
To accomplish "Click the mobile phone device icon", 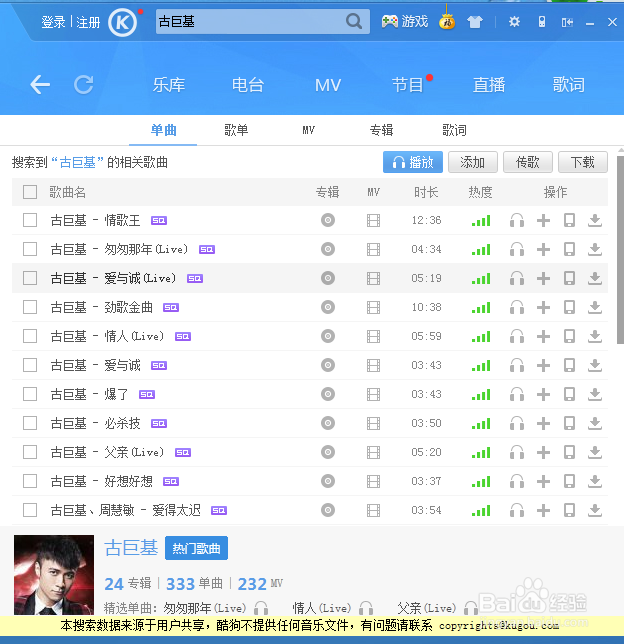I will [x=542, y=22].
